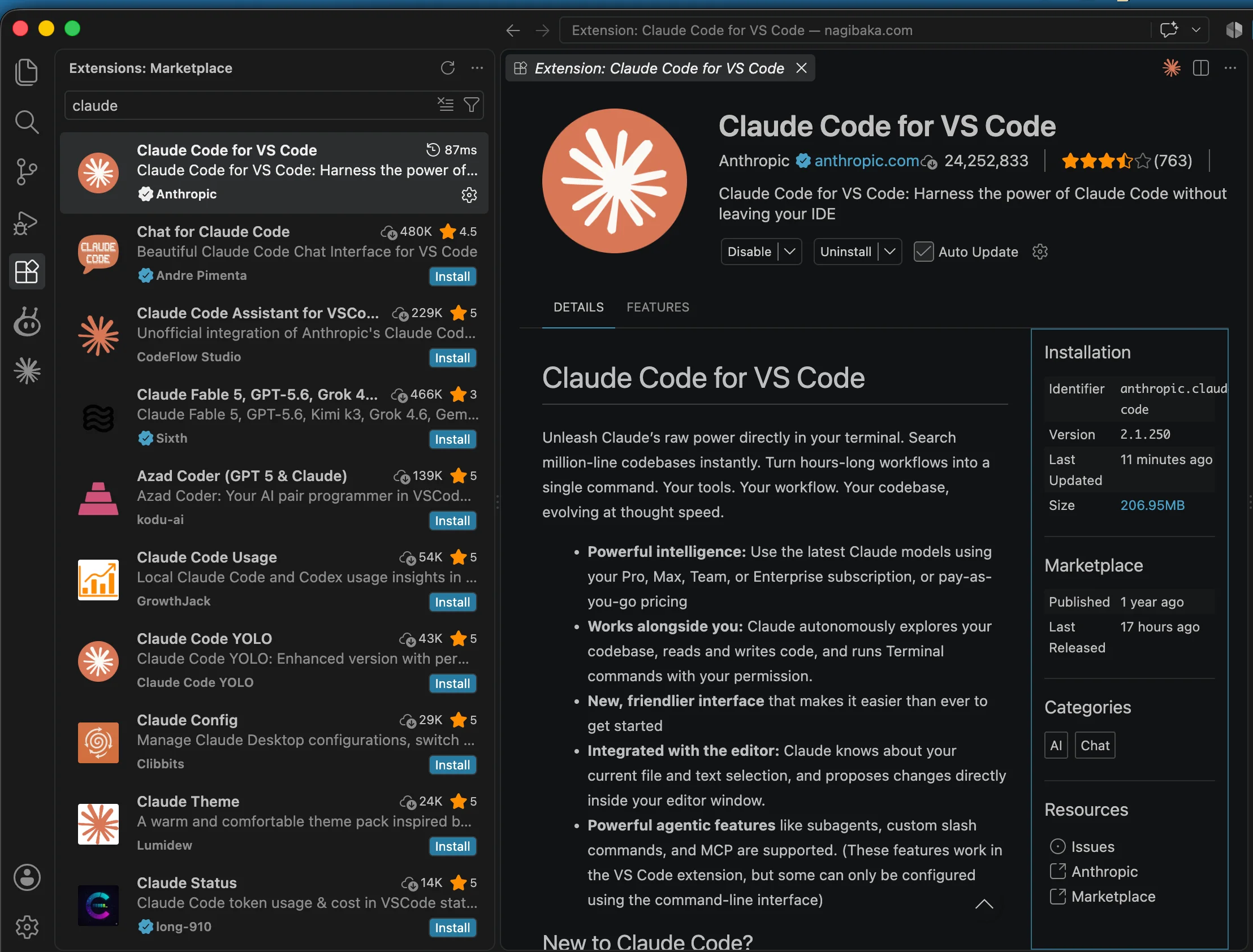Click the Disable button
This screenshot has height=952, width=1253.
(x=749, y=252)
